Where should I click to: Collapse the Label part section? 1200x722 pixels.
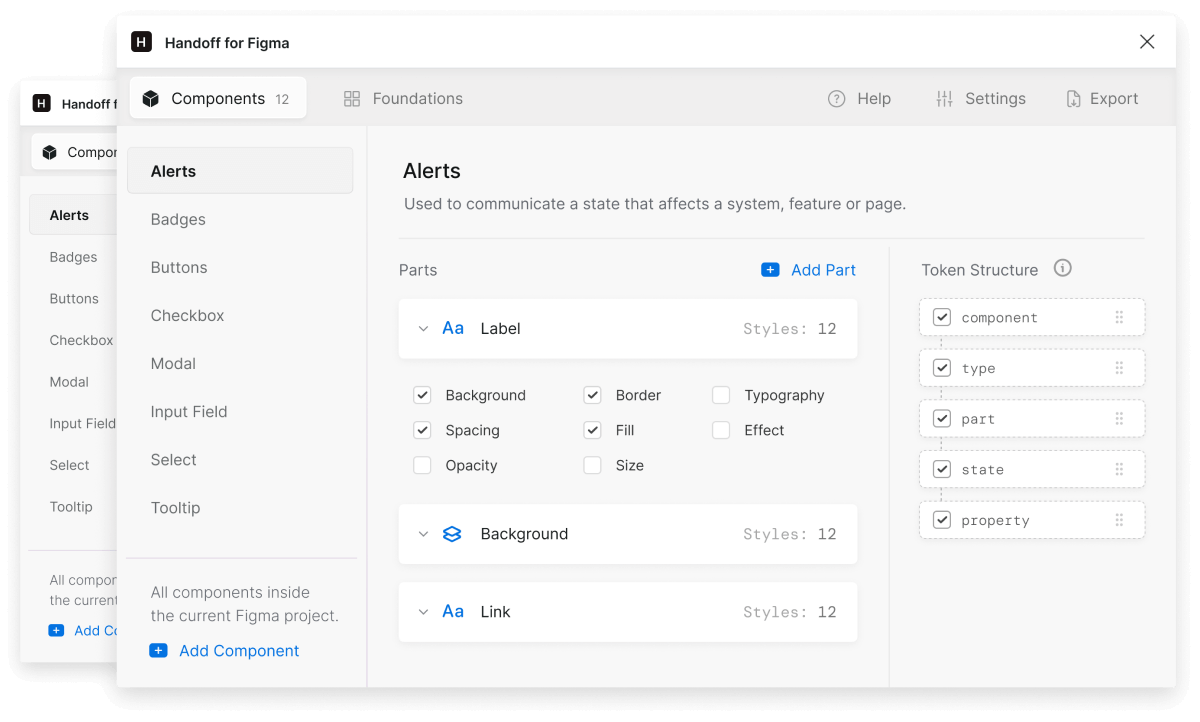pyautogui.click(x=423, y=329)
